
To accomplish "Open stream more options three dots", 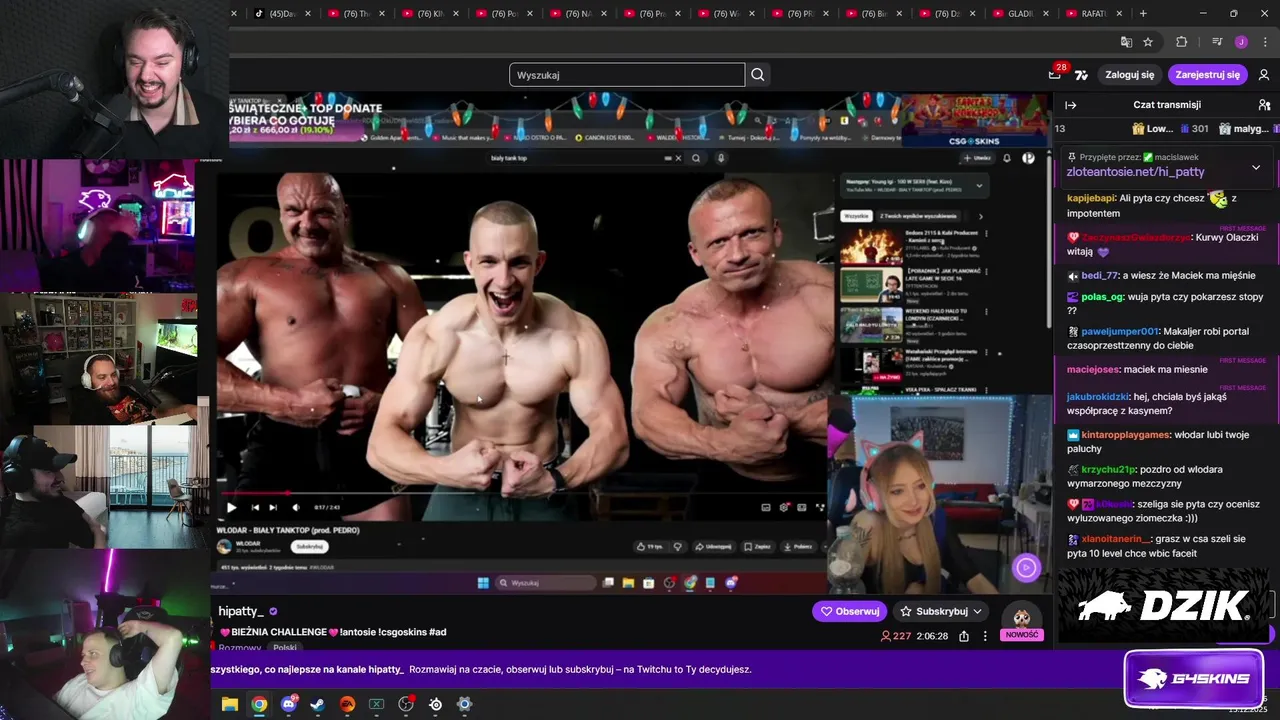I will tap(985, 636).
